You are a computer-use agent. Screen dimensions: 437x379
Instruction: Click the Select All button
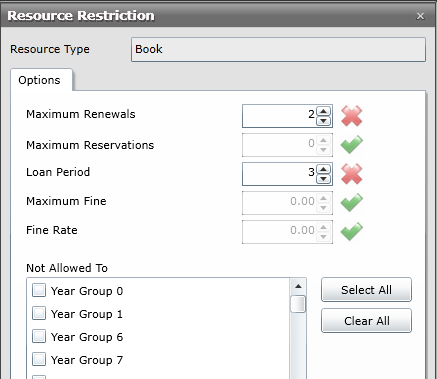pyautogui.click(x=366, y=290)
